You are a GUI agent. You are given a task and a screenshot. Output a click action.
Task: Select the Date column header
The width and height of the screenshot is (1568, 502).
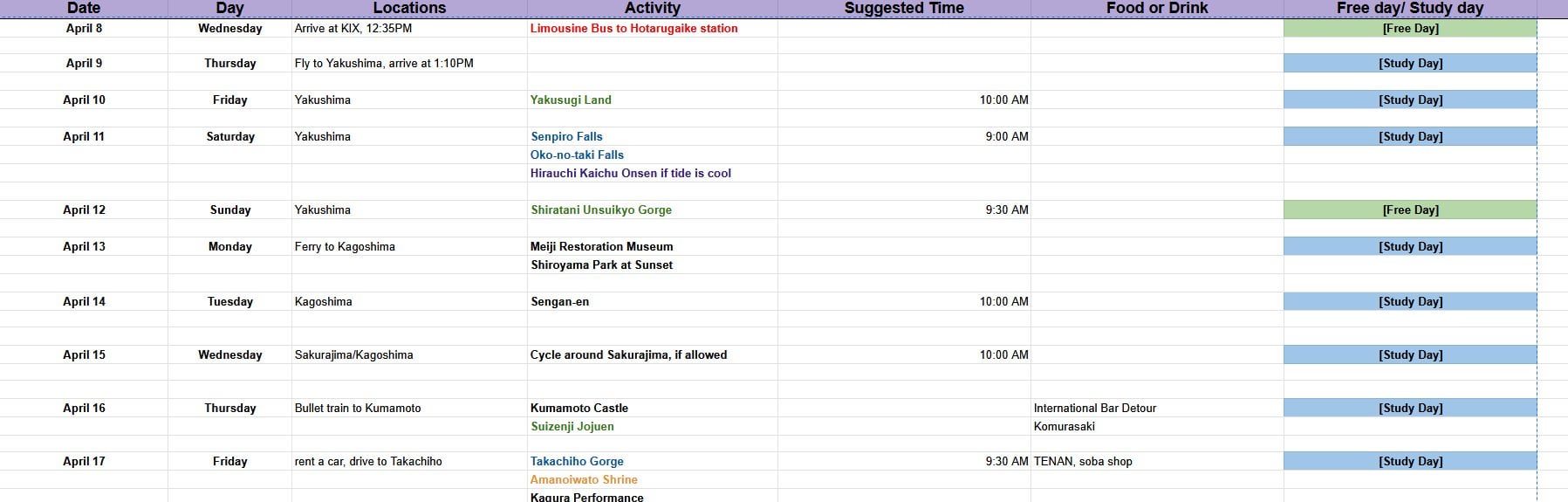(84, 8)
